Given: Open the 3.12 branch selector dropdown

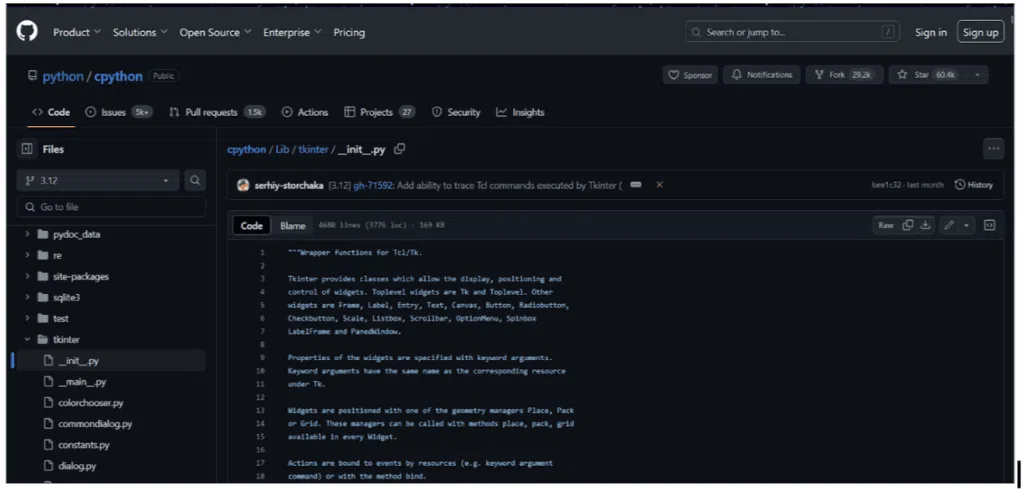Looking at the screenshot, I should 97,181.
